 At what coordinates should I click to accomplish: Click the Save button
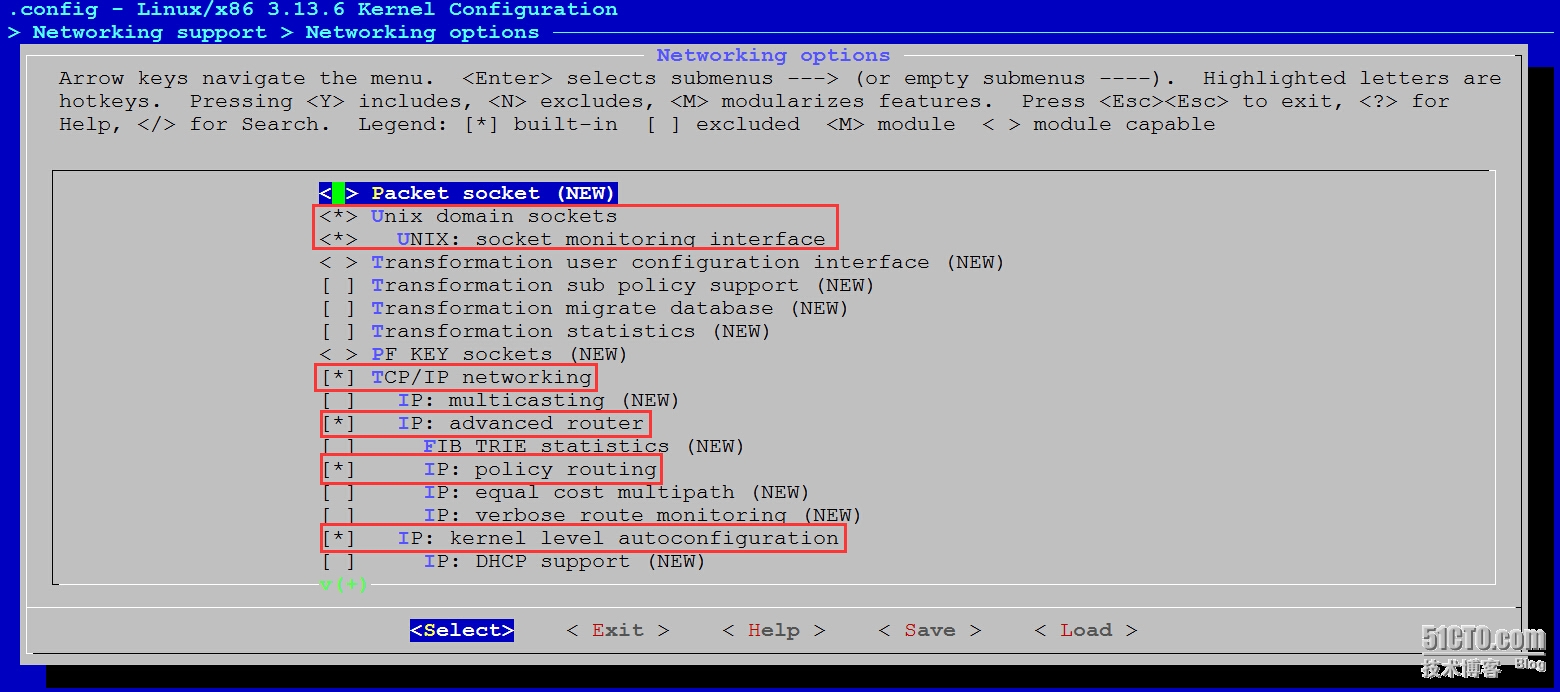click(929, 630)
